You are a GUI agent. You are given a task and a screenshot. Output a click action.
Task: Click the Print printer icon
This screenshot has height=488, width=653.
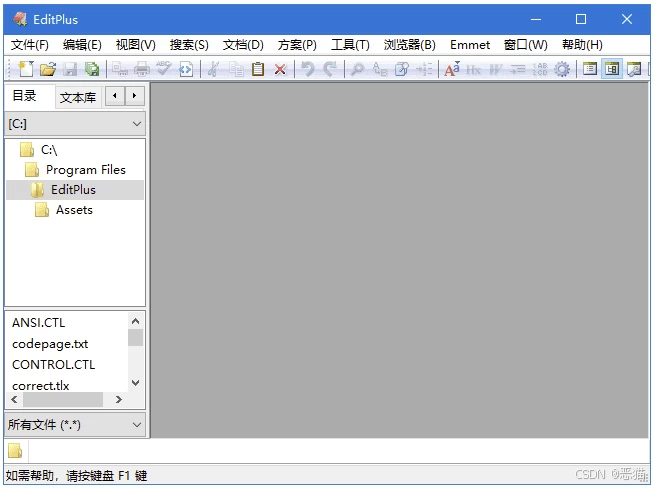pos(142,69)
